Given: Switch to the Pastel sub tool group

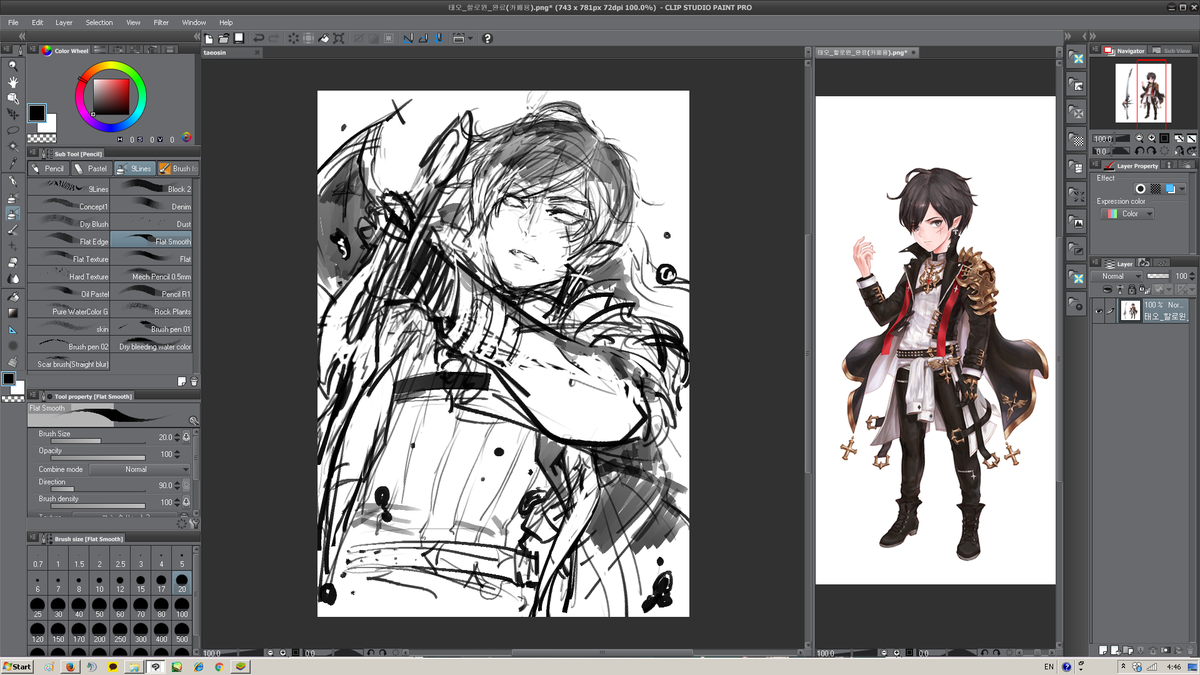Looking at the screenshot, I should click(91, 169).
